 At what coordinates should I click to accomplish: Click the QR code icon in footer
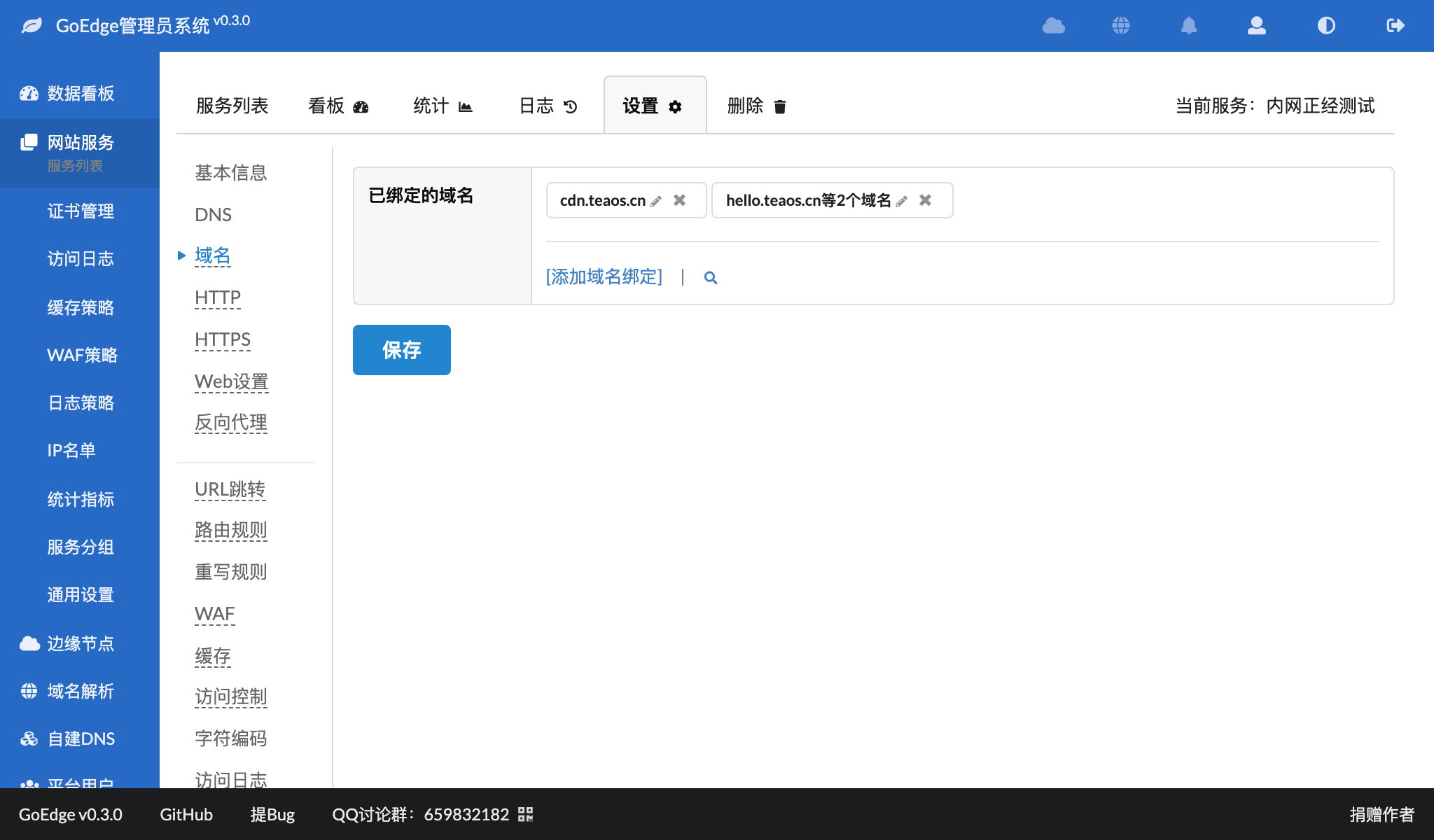click(x=526, y=814)
